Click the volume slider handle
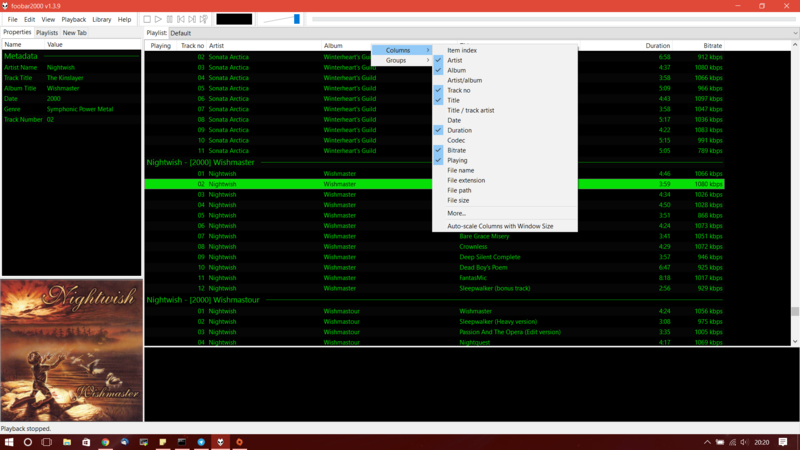 (297, 19)
